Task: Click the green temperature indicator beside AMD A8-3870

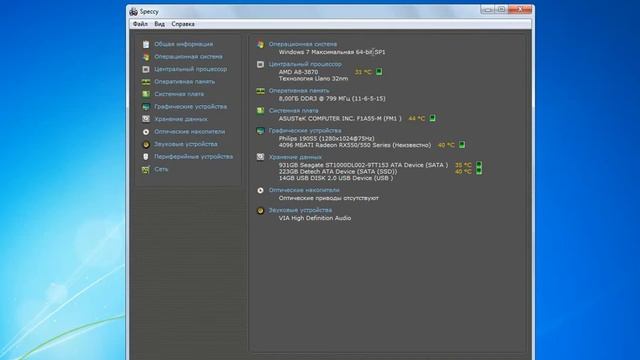Action: pos(379,72)
